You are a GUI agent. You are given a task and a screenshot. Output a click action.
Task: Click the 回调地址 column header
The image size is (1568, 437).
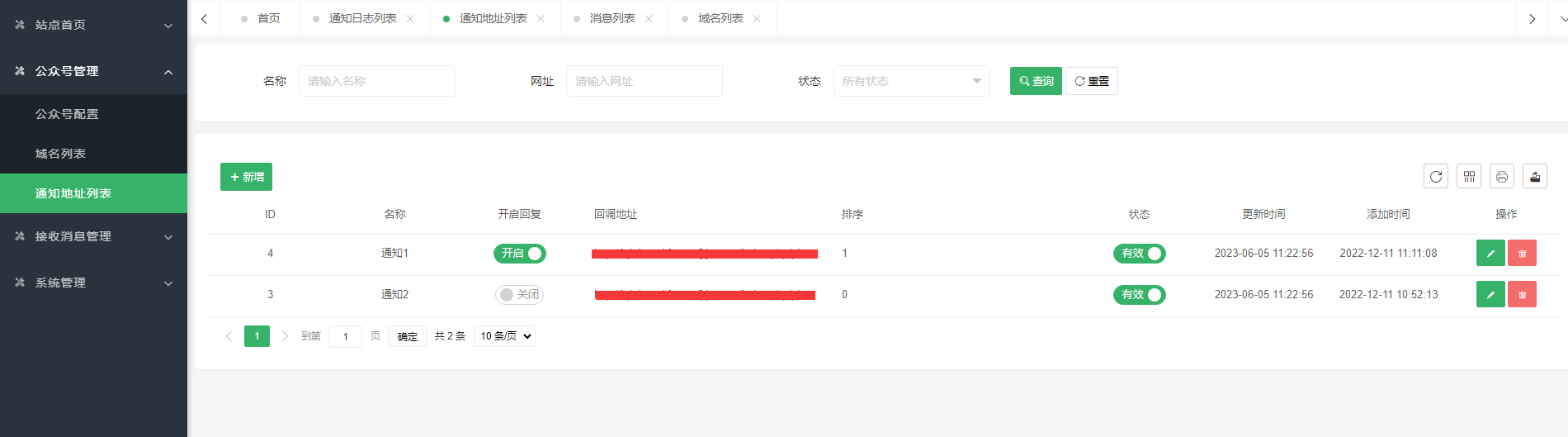coord(616,214)
